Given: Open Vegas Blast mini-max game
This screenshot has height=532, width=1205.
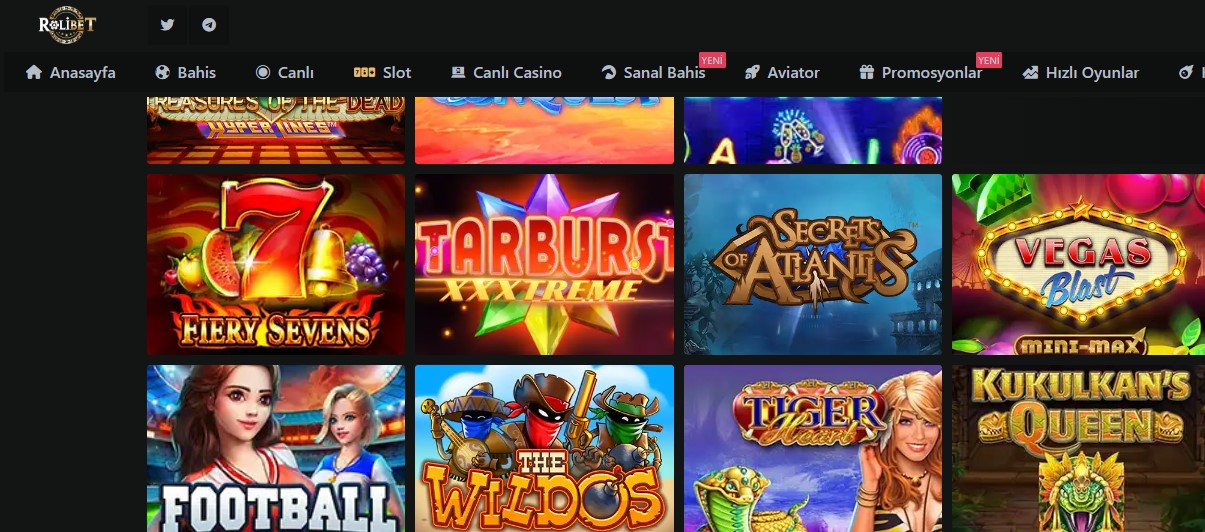Looking at the screenshot, I should point(1078,265).
